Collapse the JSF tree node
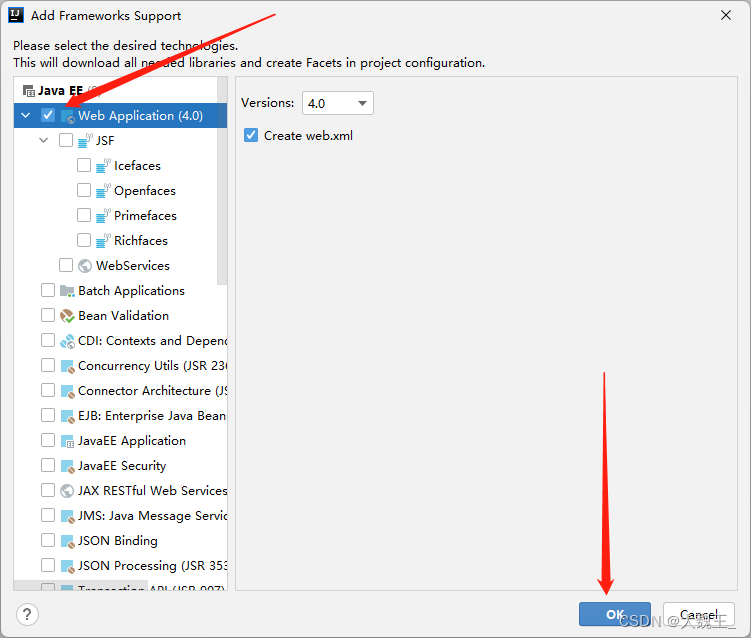Image resolution: width=751 pixels, height=638 pixels. pos(44,140)
